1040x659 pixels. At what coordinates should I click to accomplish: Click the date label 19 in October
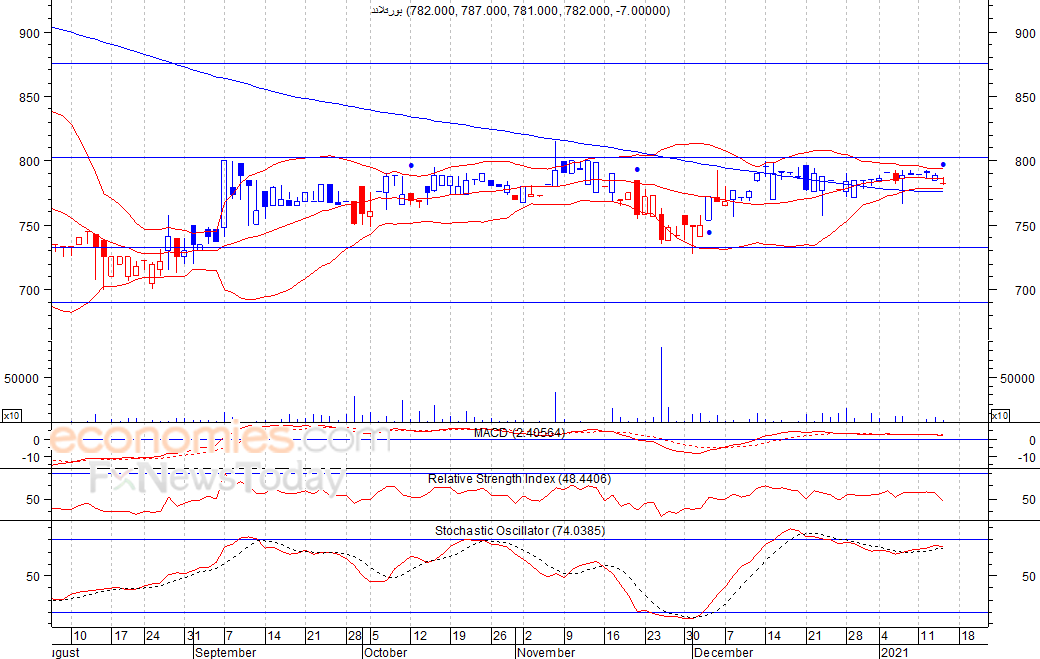pyautogui.click(x=459, y=636)
